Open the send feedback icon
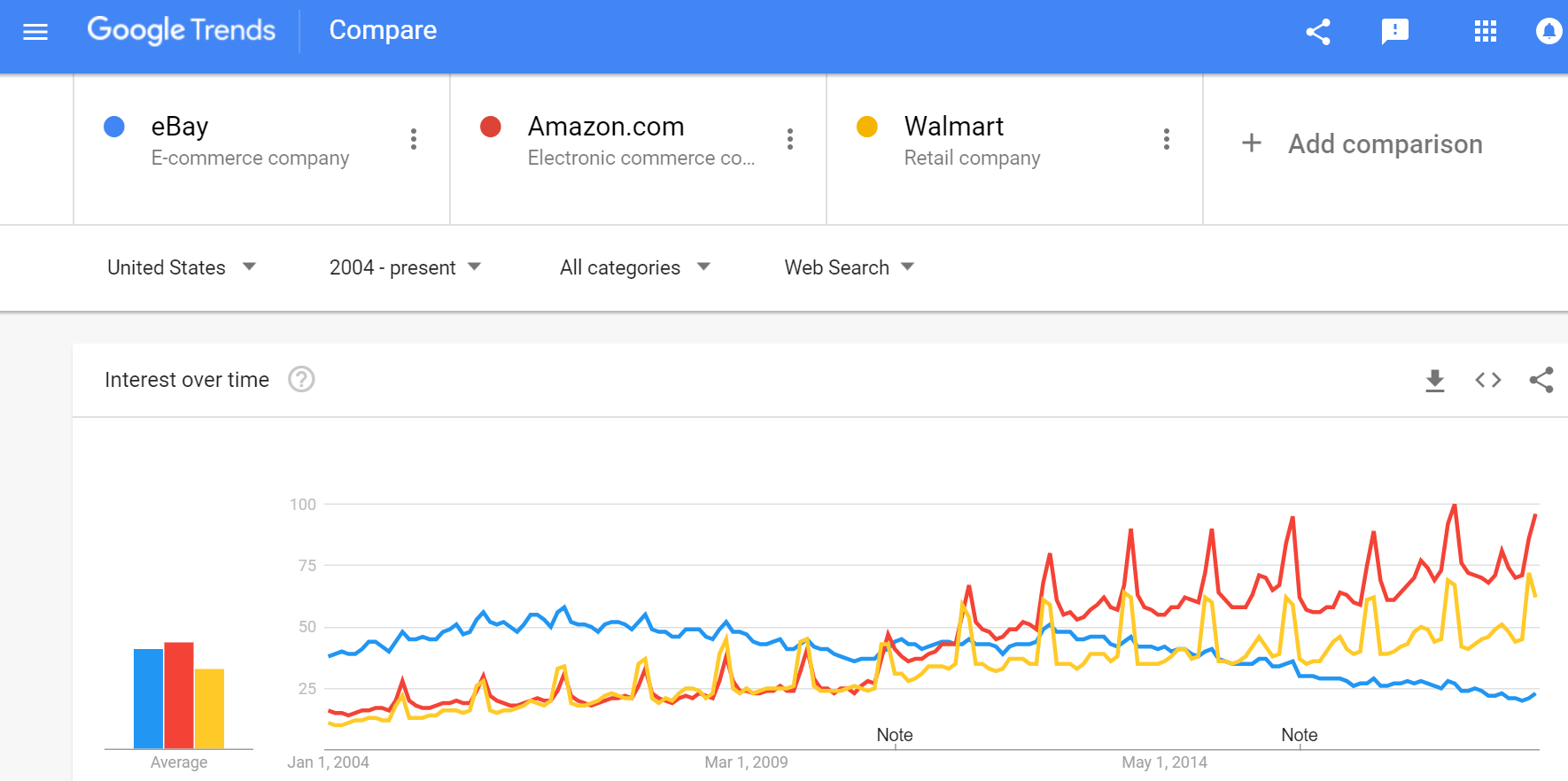This screenshot has height=781, width=1568. (x=1395, y=32)
